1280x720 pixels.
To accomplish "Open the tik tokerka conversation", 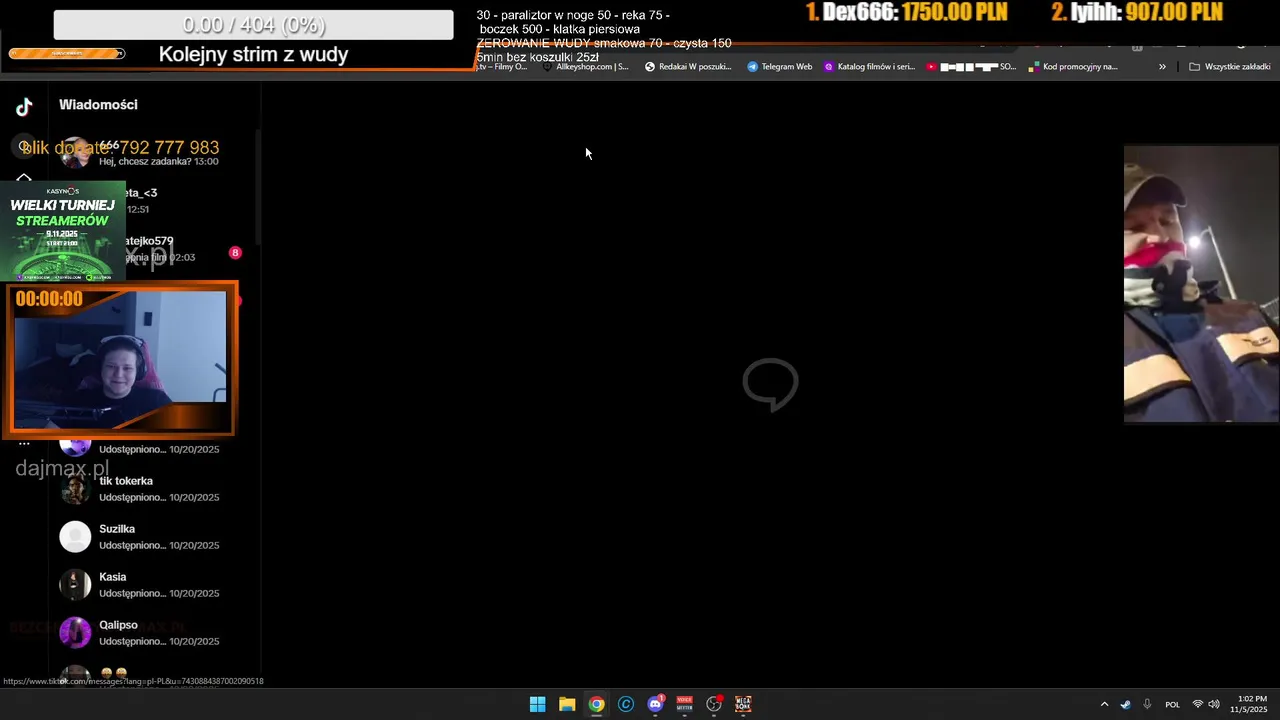I will coord(155,489).
